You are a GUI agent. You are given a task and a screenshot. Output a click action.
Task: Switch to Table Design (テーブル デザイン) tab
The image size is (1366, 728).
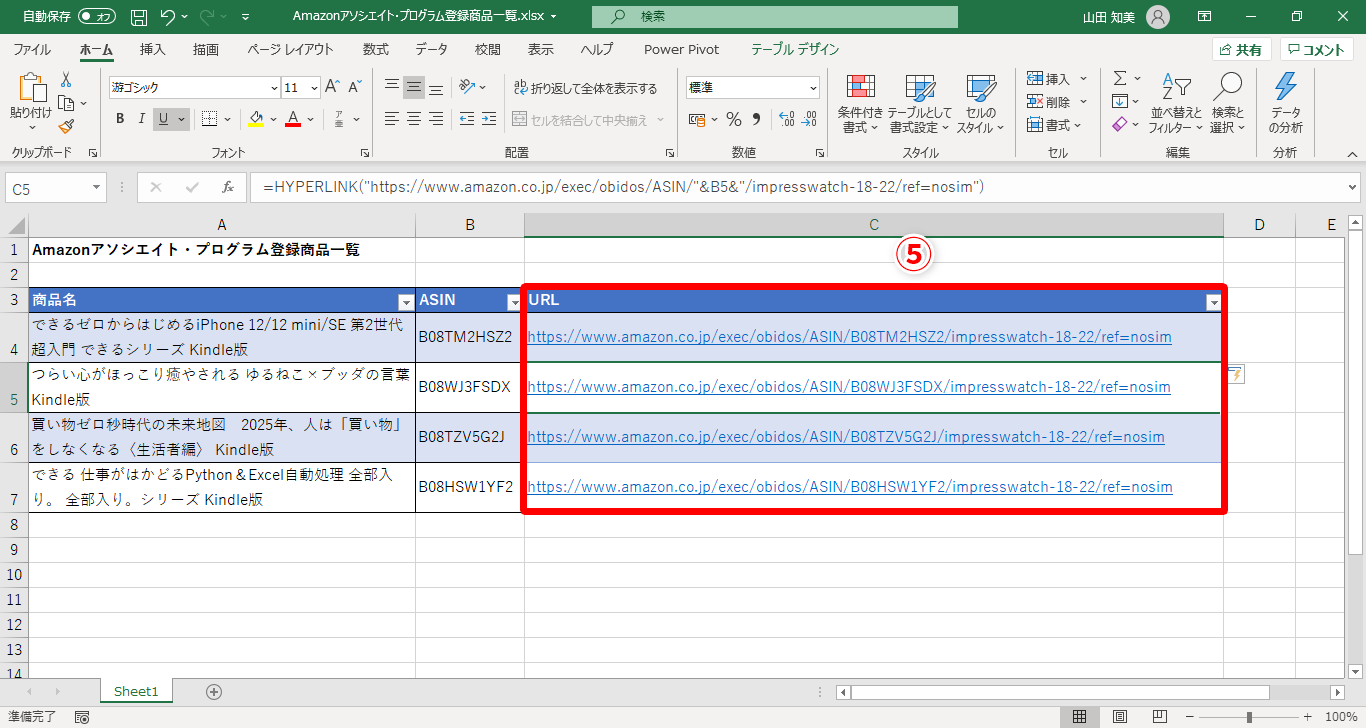pos(795,49)
